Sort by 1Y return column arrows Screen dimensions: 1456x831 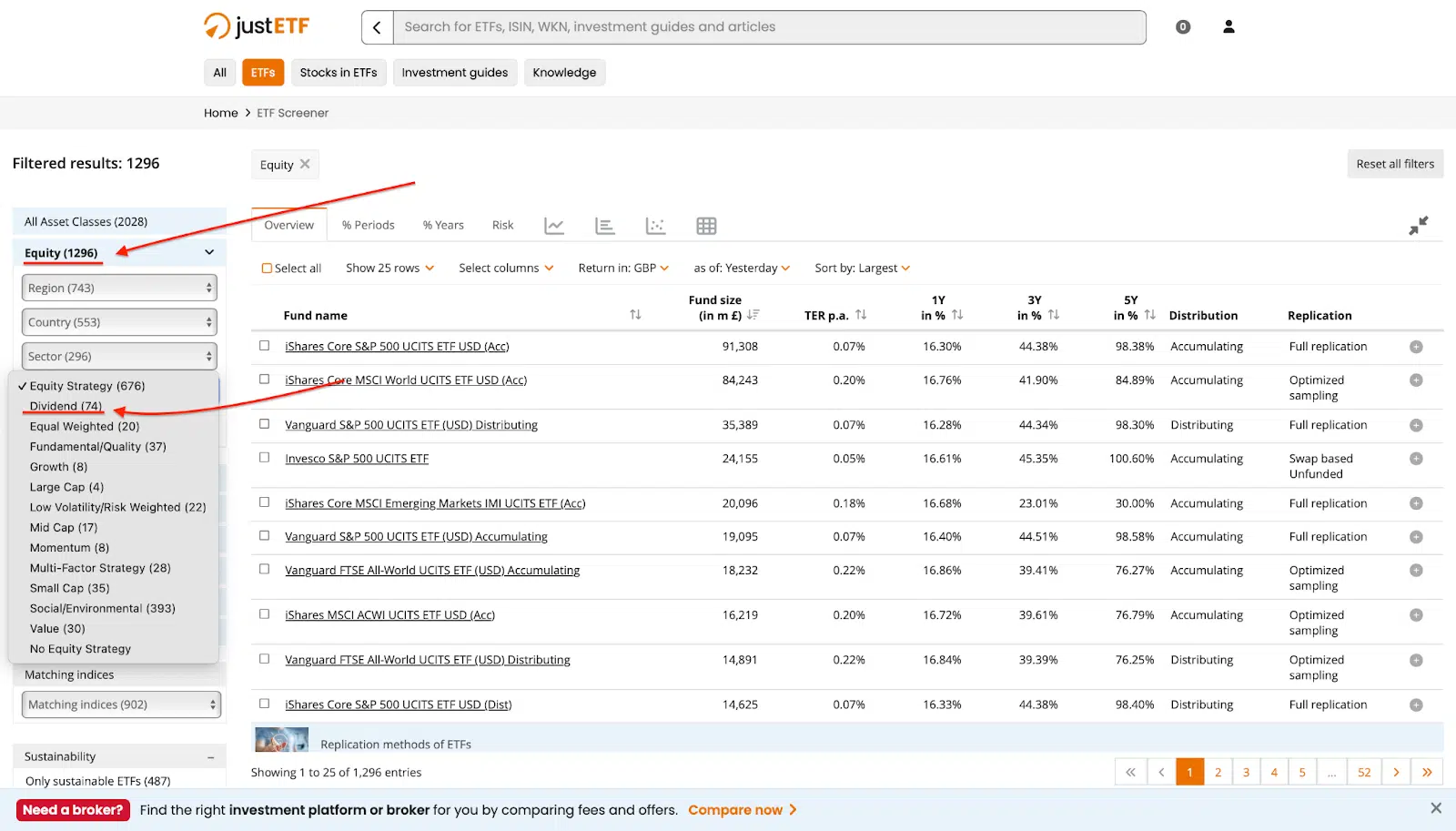[957, 315]
